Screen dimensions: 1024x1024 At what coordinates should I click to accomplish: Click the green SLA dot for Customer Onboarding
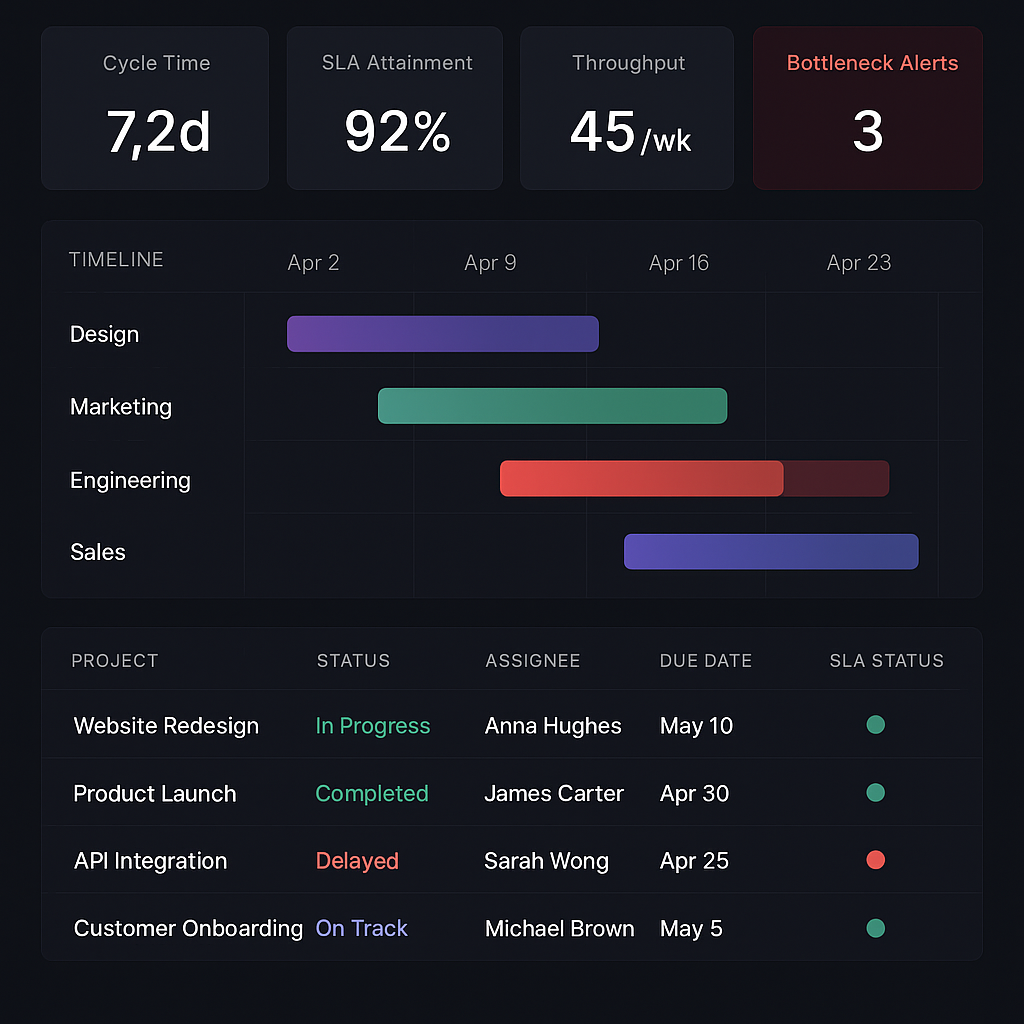(875, 928)
